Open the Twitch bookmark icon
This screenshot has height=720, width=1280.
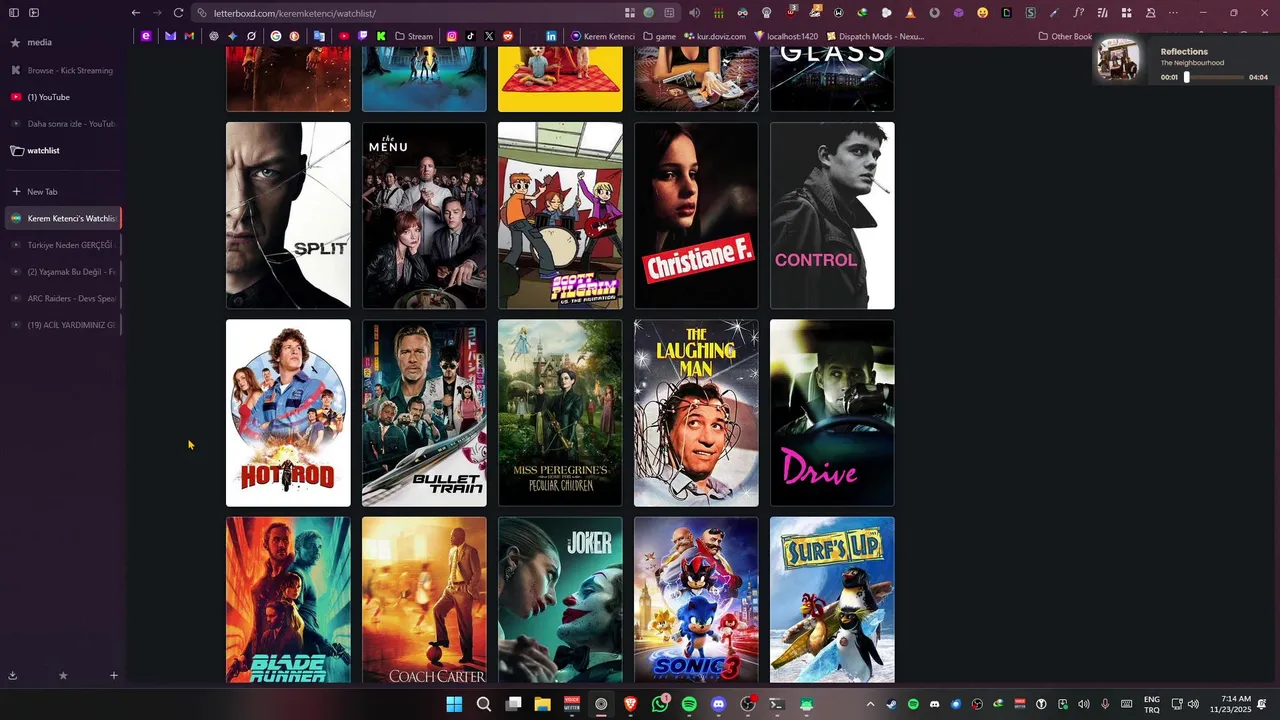[x=362, y=36]
